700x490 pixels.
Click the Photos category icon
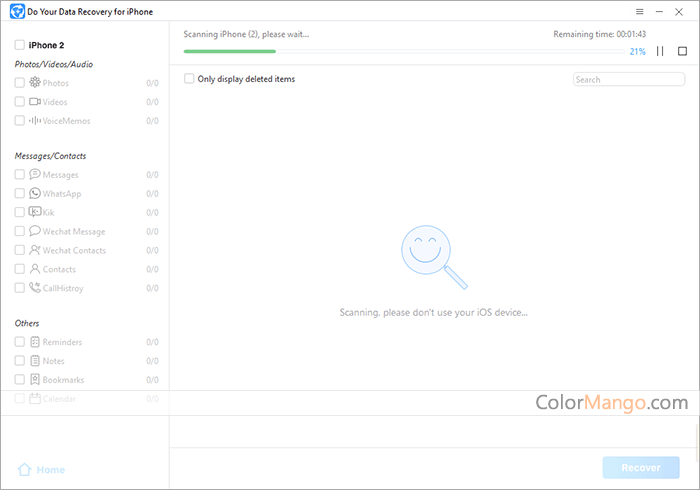pyautogui.click(x=35, y=83)
